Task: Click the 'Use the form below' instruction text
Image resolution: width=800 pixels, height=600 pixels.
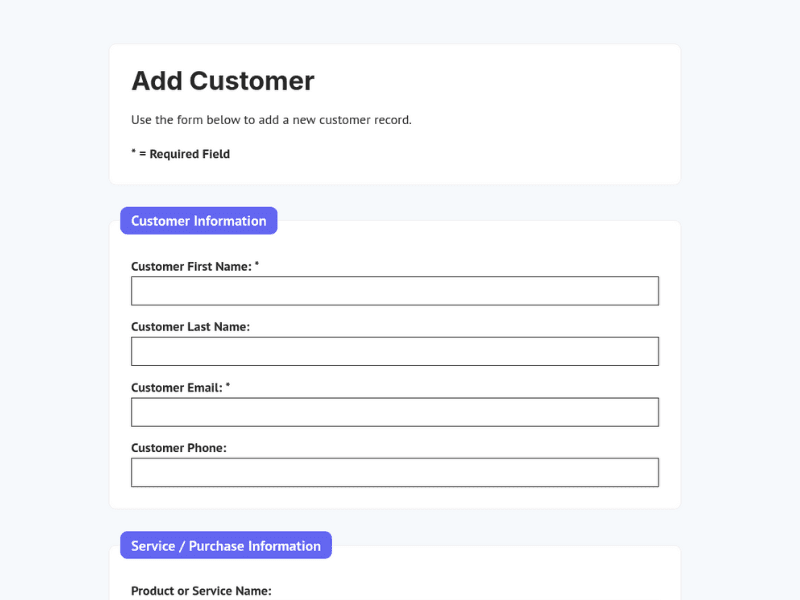Action: 271,120
